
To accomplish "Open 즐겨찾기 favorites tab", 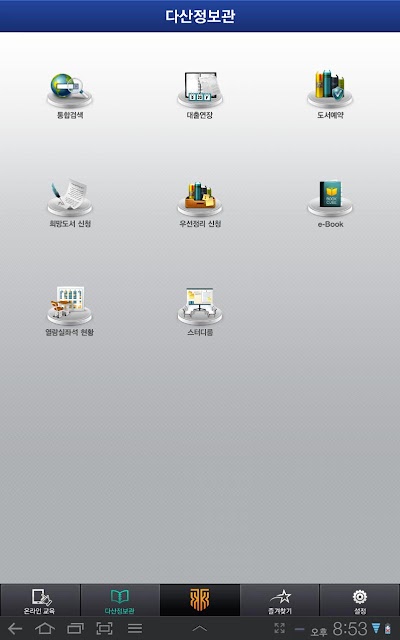I will 280,600.
